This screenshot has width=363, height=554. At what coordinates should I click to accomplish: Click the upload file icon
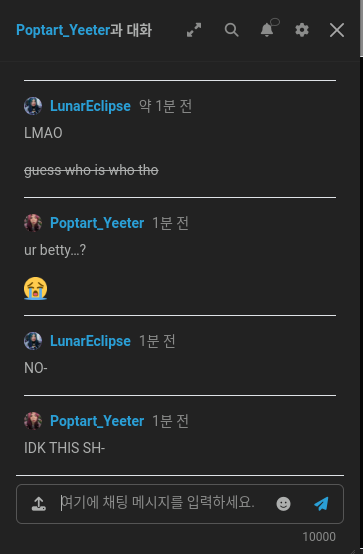[39, 503]
